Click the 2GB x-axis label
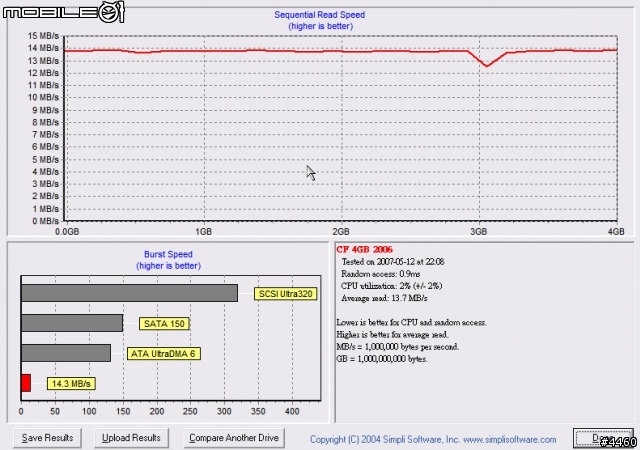The width and height of the screenshot is (640, 450). [x=341, y=232]
